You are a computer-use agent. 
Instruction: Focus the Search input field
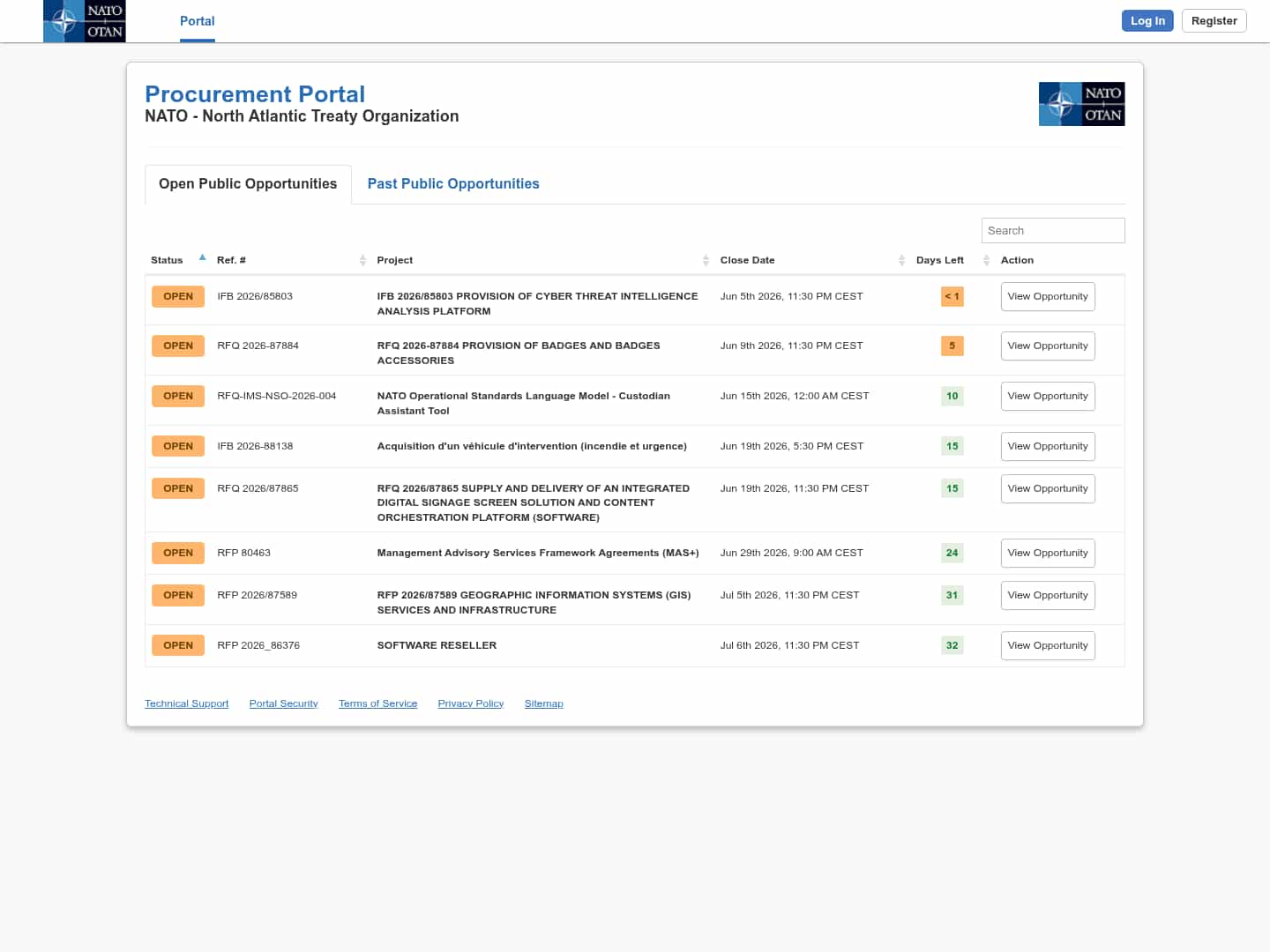point(1053,230)
